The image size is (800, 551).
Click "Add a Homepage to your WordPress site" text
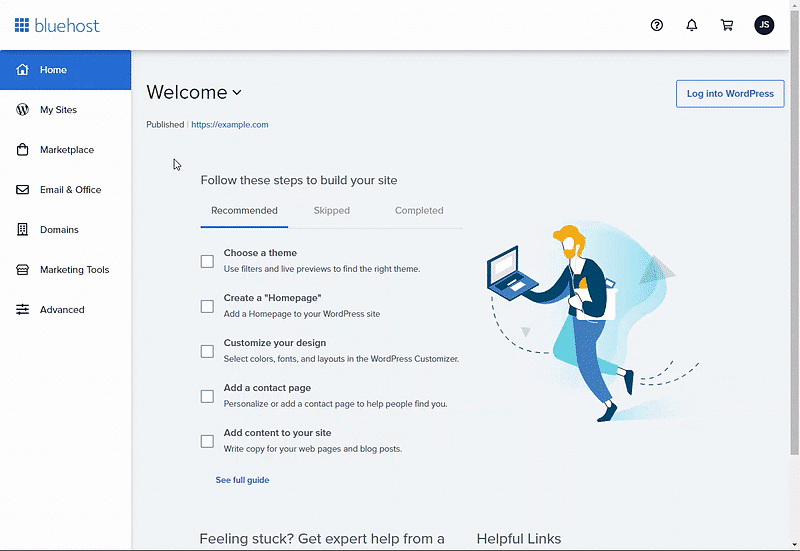302,314
